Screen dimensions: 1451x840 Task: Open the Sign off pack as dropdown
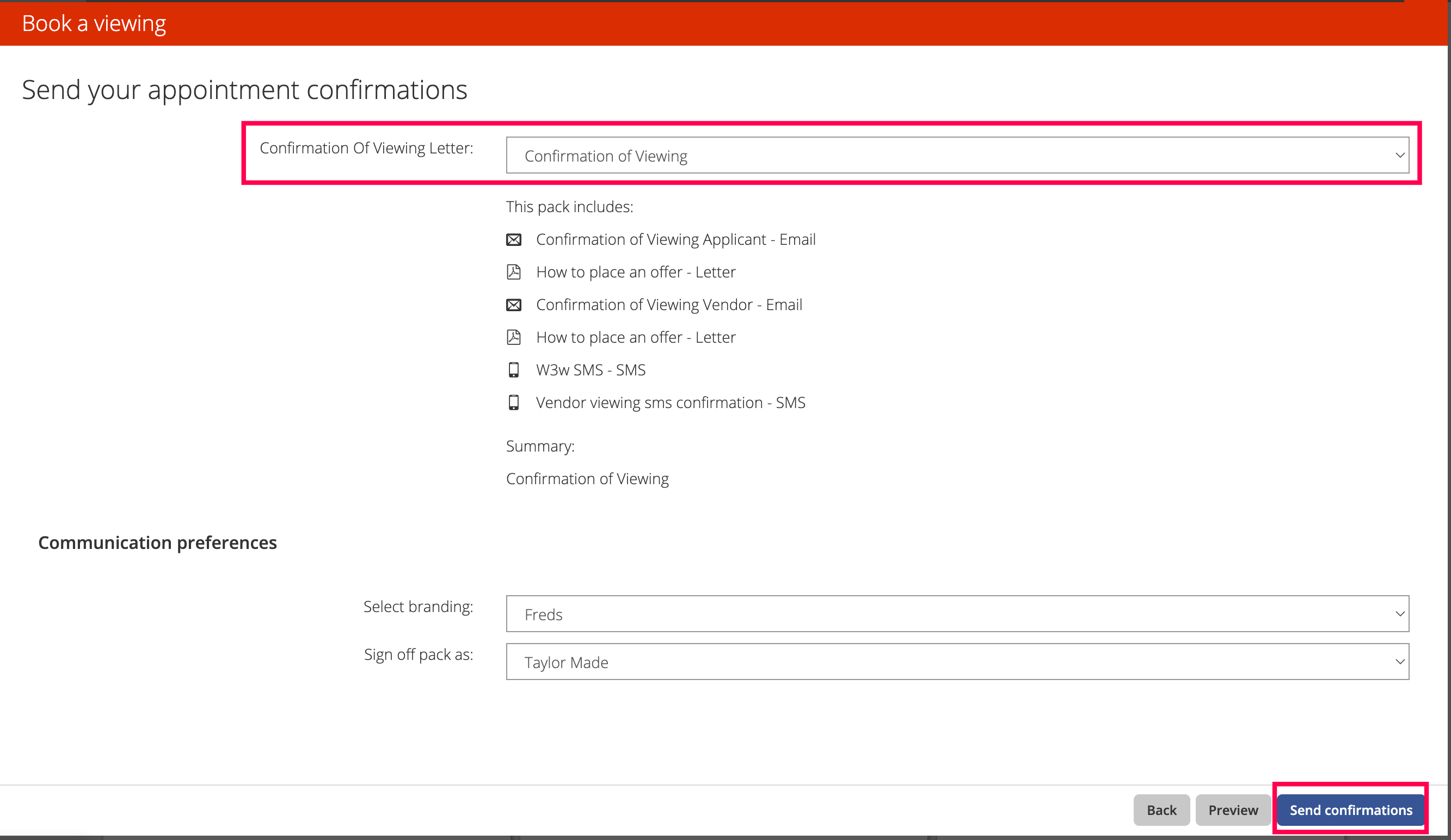pos(957,662)
